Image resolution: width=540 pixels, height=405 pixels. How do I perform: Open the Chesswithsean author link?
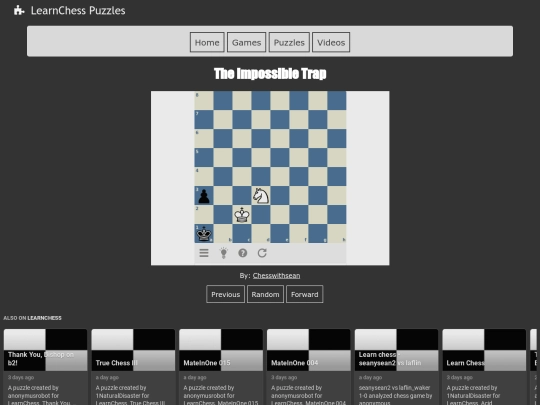click(x=276, y=276)
